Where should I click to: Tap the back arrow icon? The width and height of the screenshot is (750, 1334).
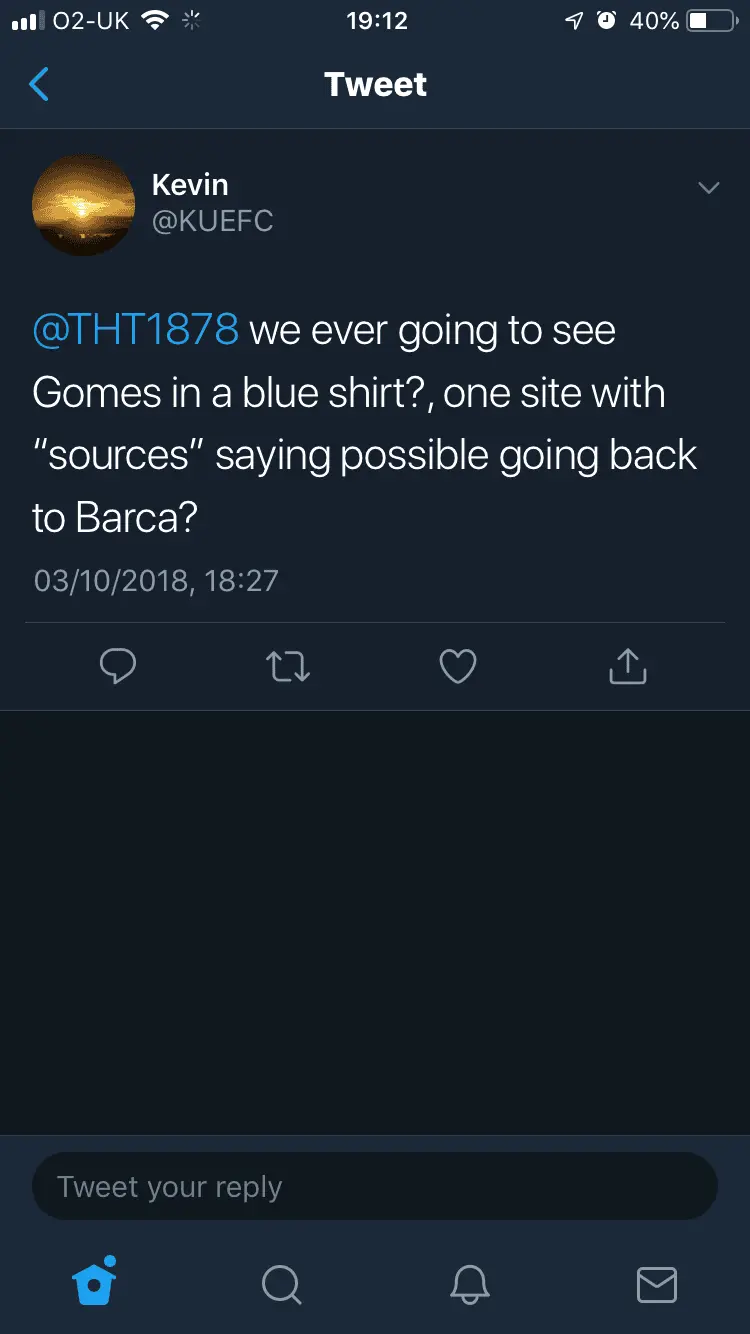(39, 85)
